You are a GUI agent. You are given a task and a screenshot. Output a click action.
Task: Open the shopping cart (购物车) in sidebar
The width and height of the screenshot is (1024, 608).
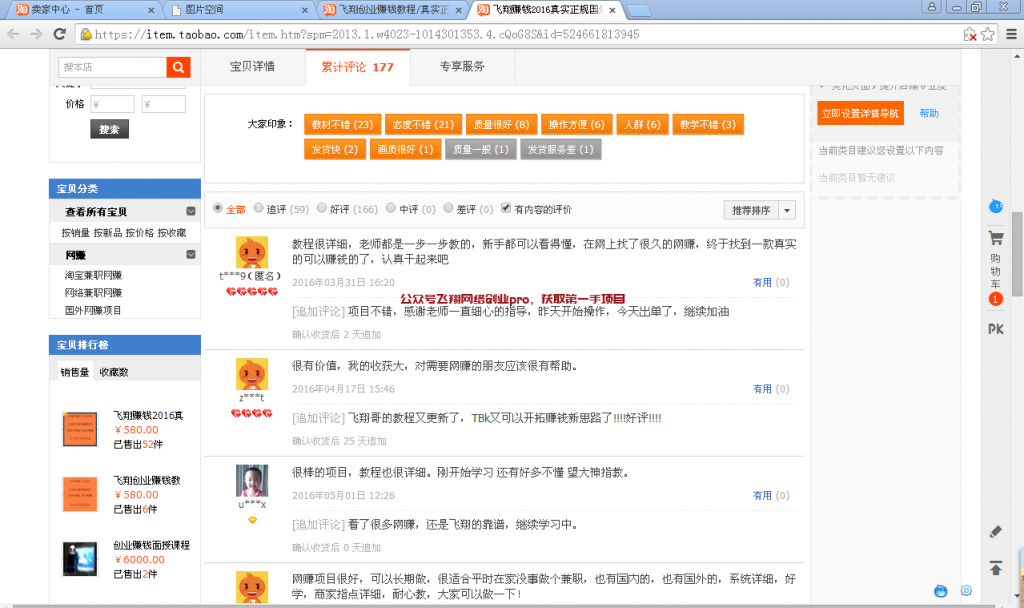(x=996, y=262)
